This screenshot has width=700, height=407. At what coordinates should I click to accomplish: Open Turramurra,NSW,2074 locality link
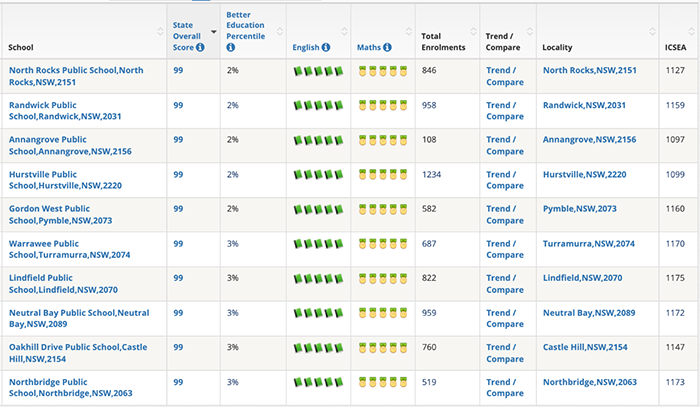(x=588, y=244)
